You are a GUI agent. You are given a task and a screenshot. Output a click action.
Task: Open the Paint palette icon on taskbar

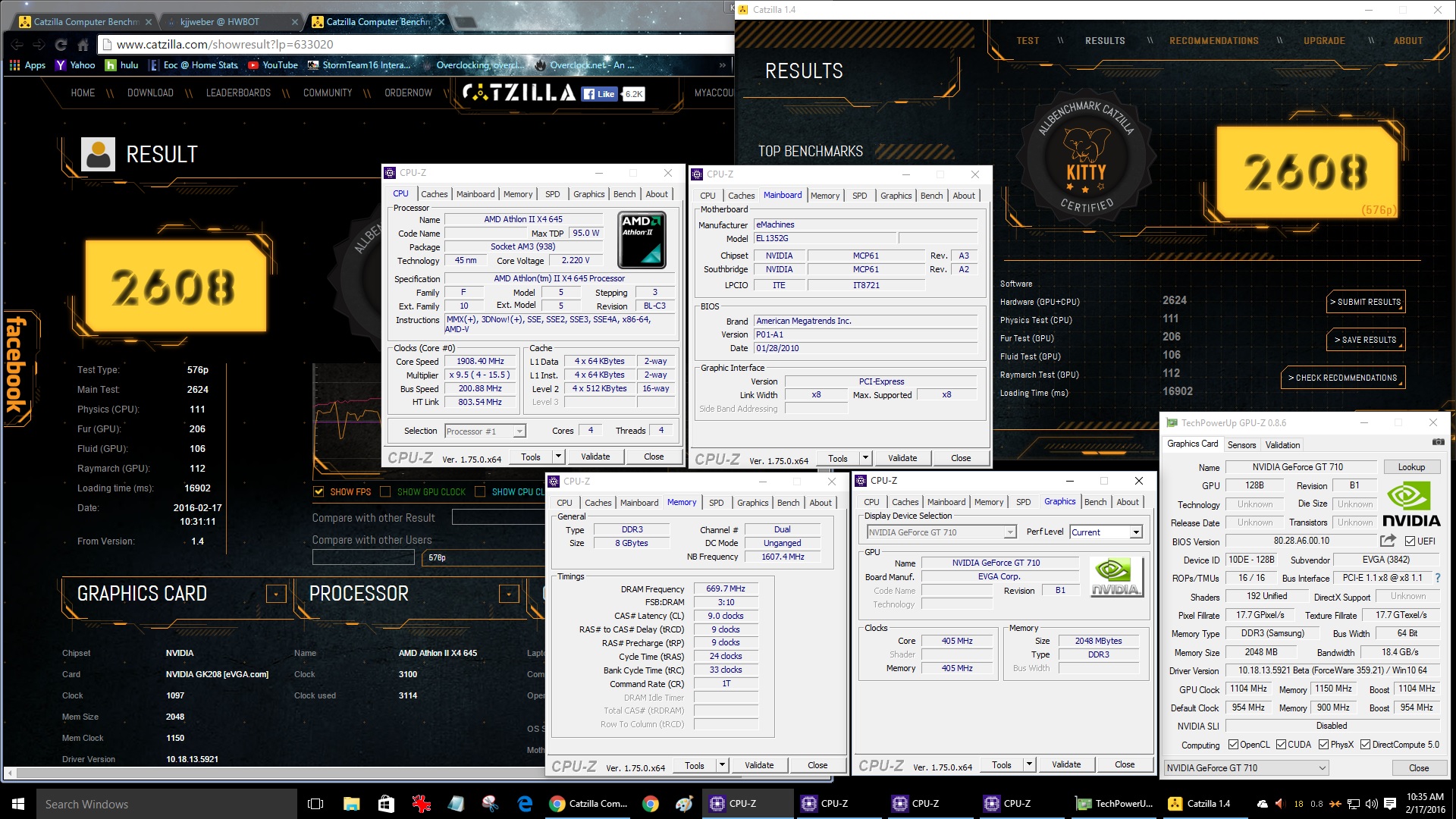(x=683, y=804)
